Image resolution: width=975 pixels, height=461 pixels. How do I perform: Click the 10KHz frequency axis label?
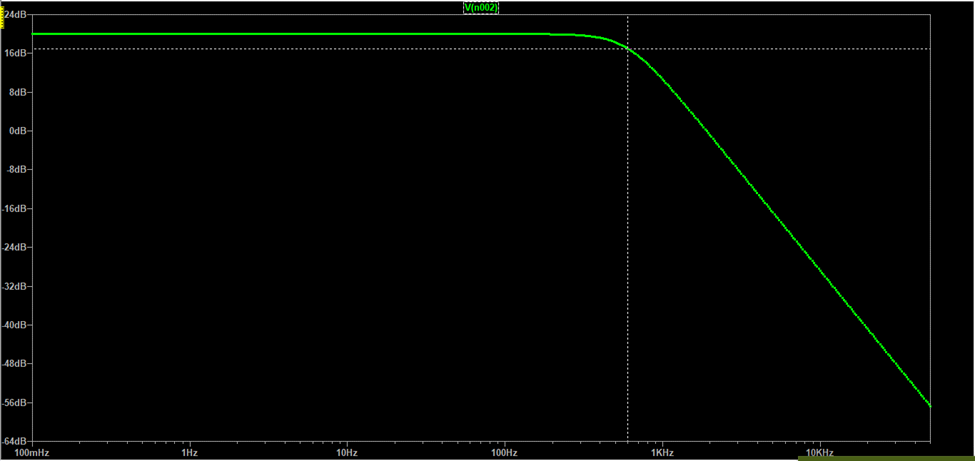[x=820, y=453]
